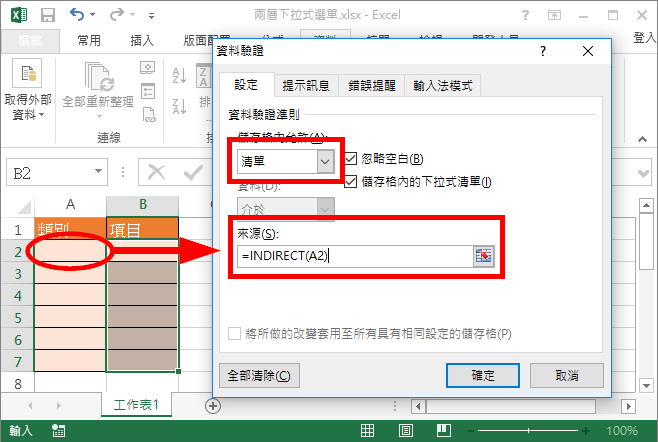The height and width of the screenshot is (442, 658).
Task: Switch to the 輸入法模式 tab
Action: tap(443, 86)
